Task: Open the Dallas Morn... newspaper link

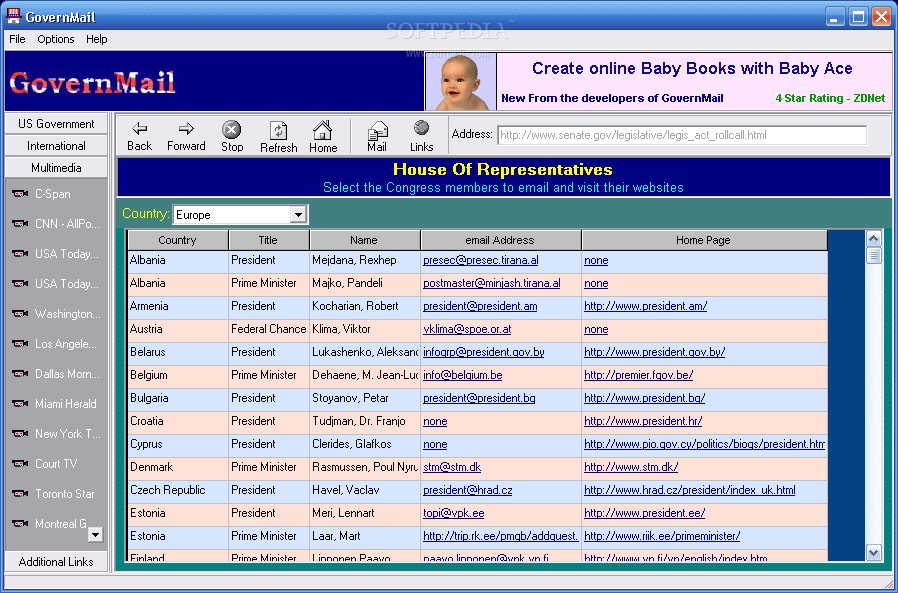Action: [56, 374]
